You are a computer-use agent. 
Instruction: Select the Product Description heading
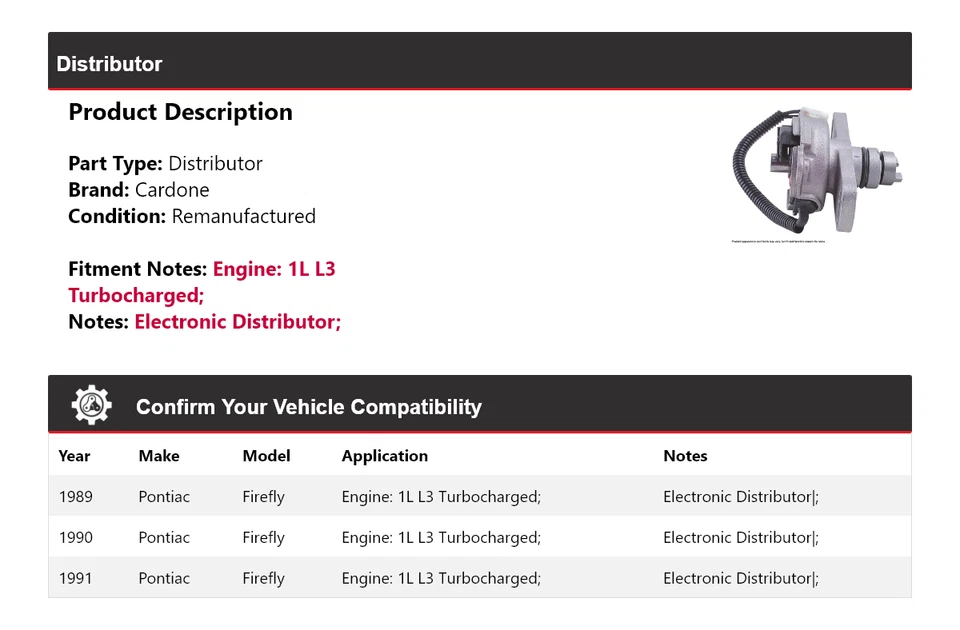point(180,112)
